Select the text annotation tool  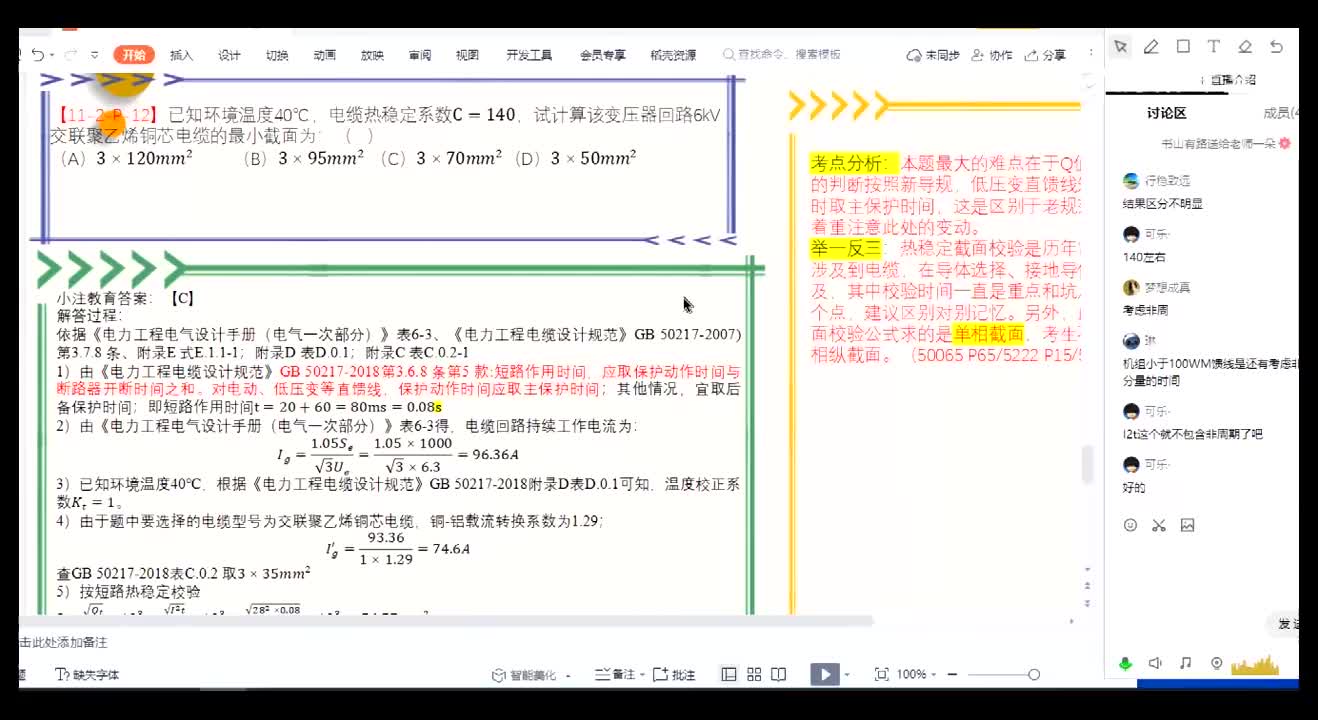coord(1213,47)
